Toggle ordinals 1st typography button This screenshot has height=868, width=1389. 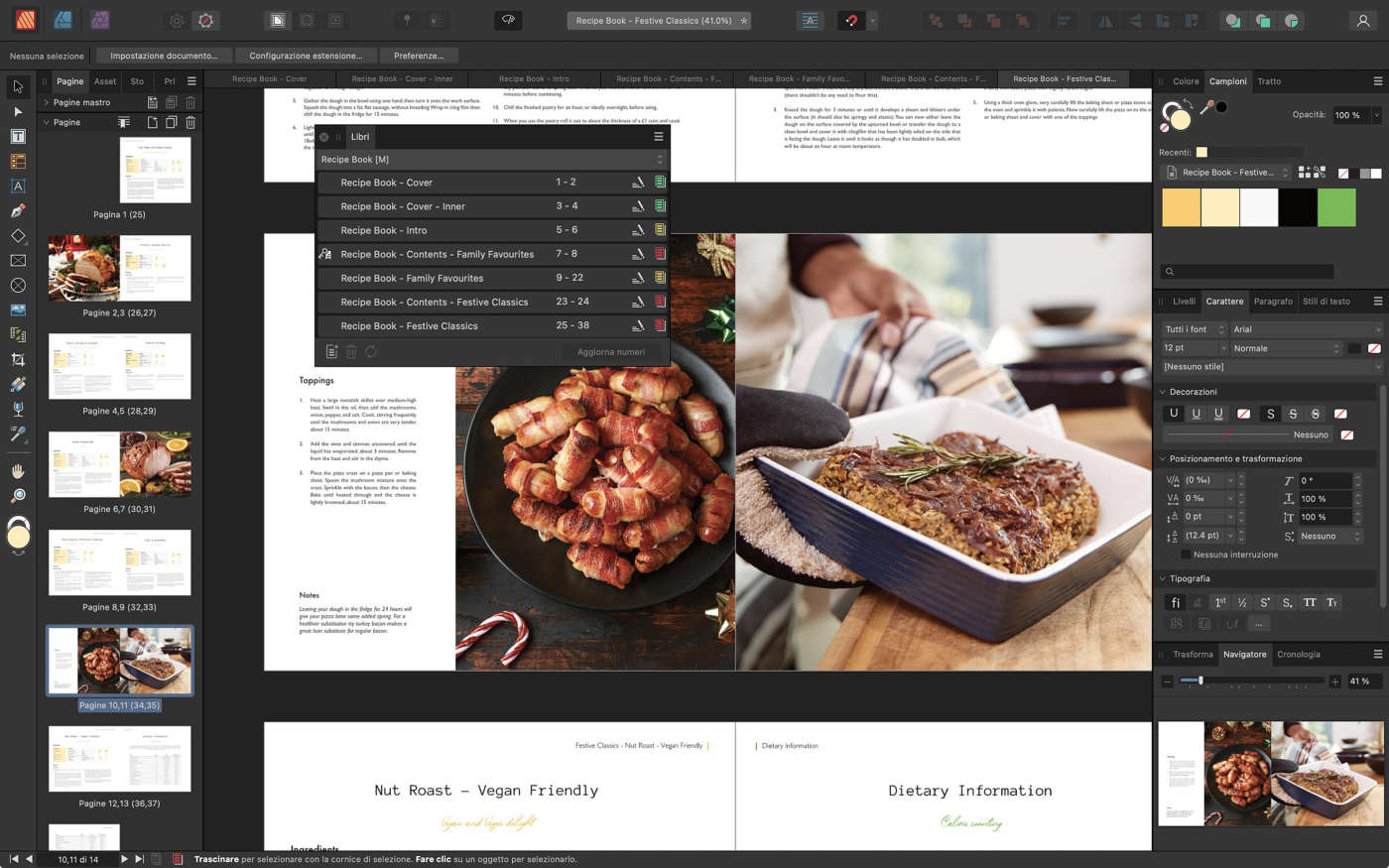(x=1220, y=602)
